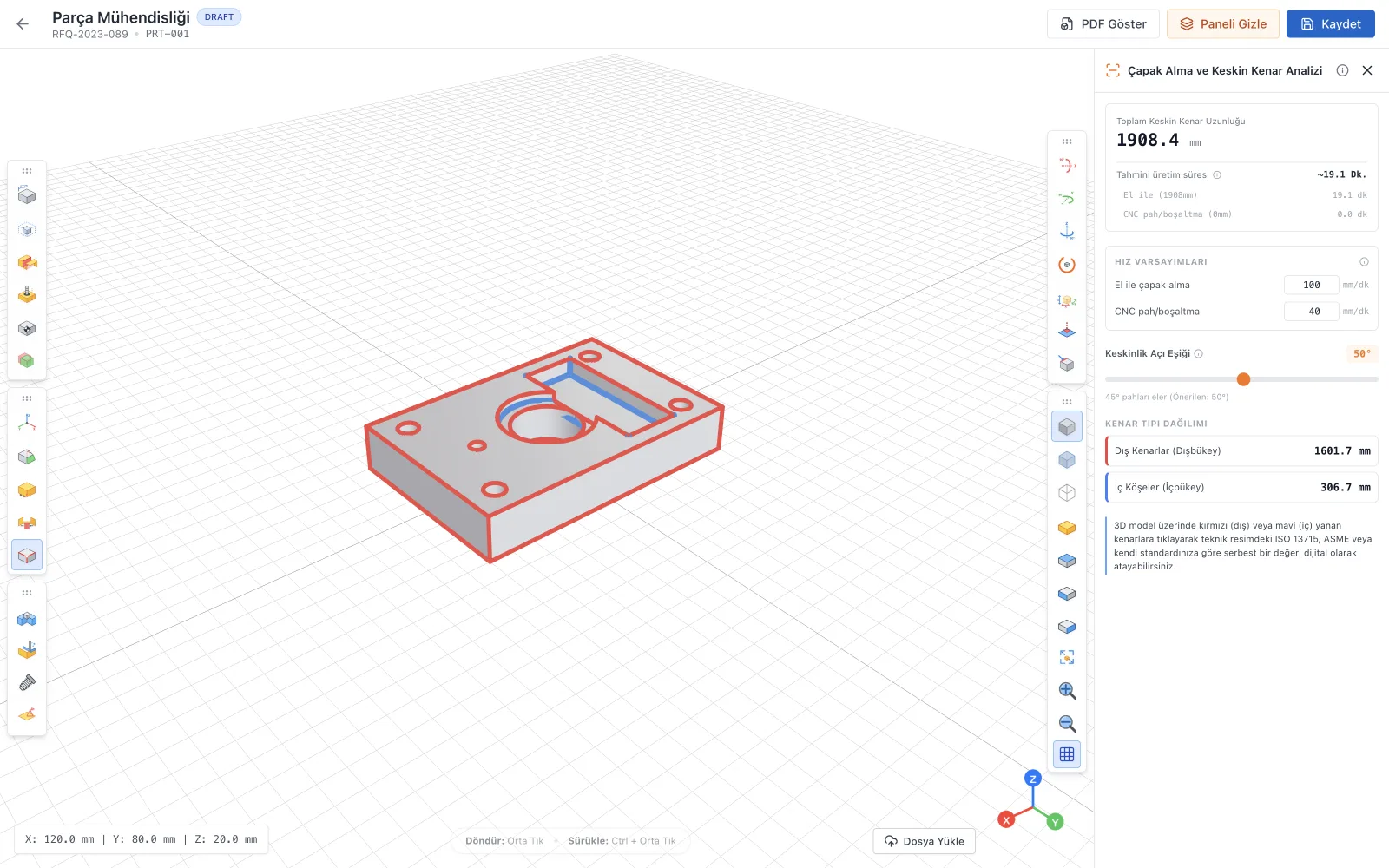This screenshot has width=1389, height=868.
Task: Select the dashed bounding box tool
Action: coord(27,230)
